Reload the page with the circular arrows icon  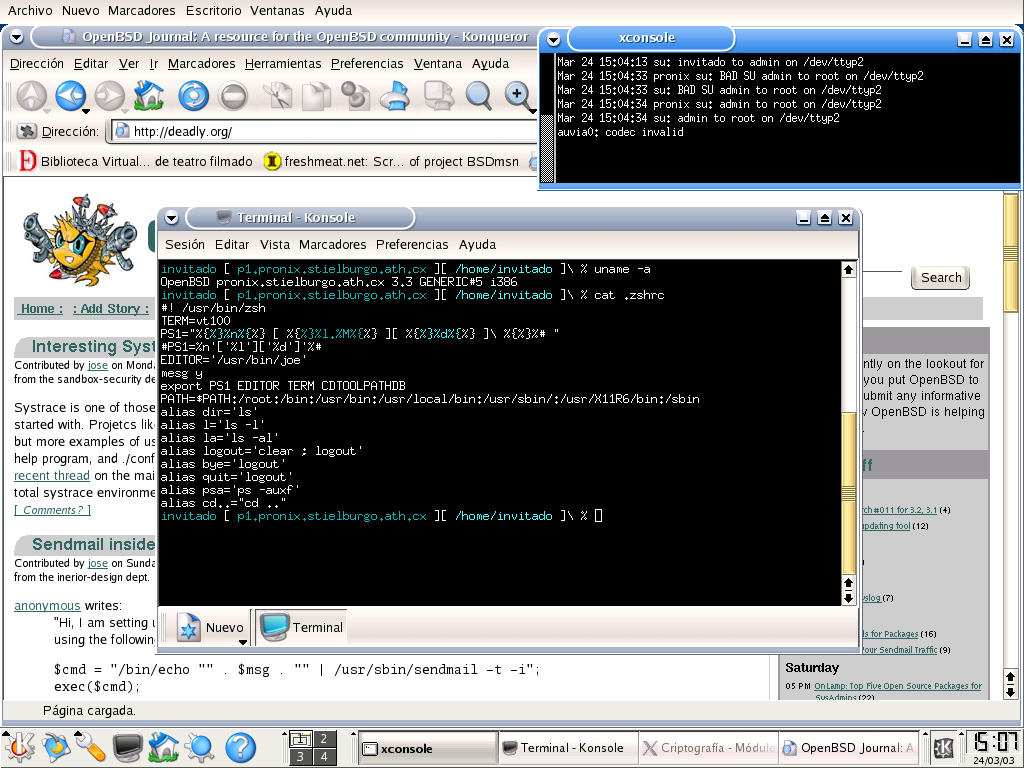pyautogui.click(x=194, y=96)
